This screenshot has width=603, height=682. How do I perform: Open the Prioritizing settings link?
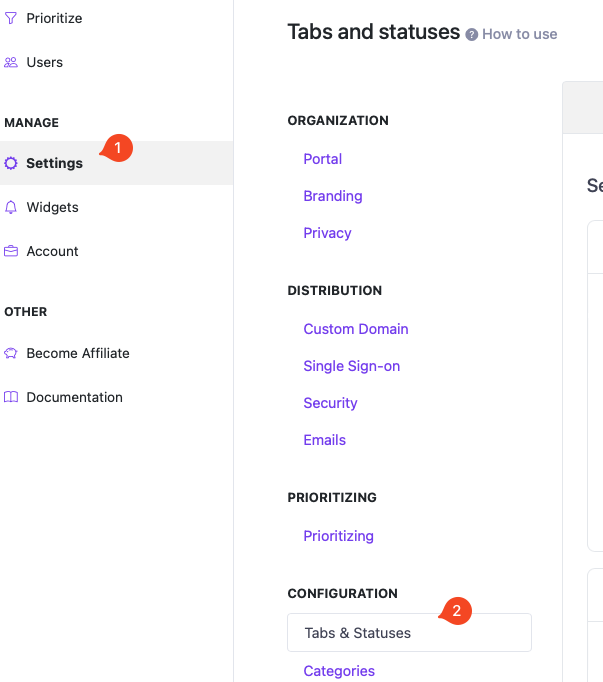[x=338, y=536]
